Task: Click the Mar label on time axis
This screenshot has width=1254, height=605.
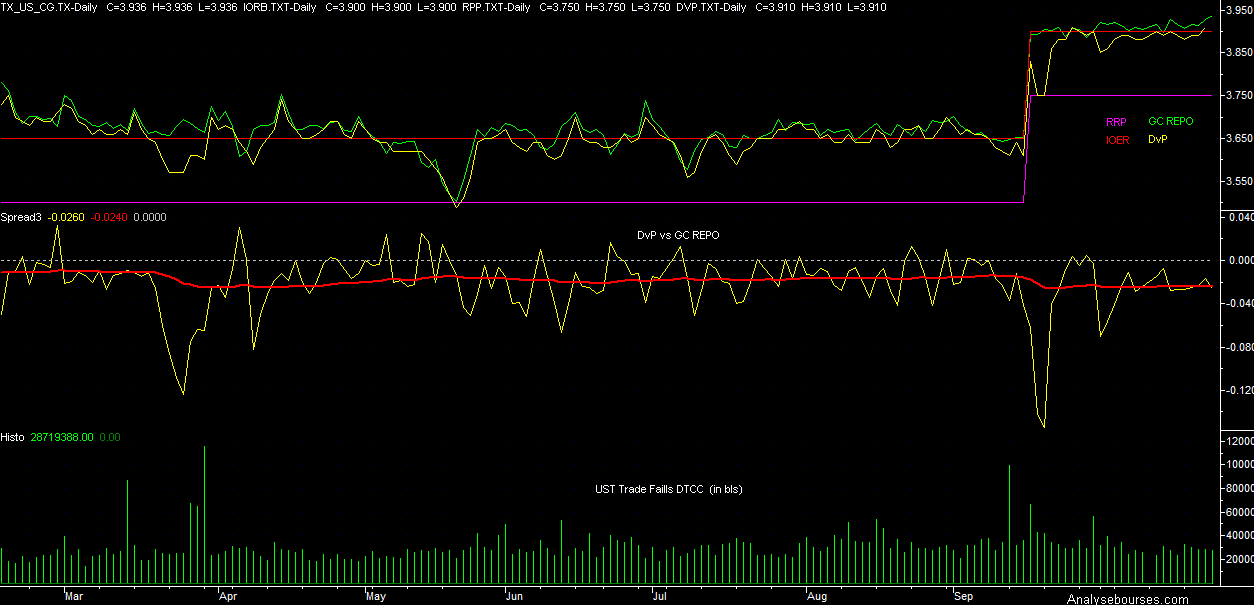Action: coord(73,596)
